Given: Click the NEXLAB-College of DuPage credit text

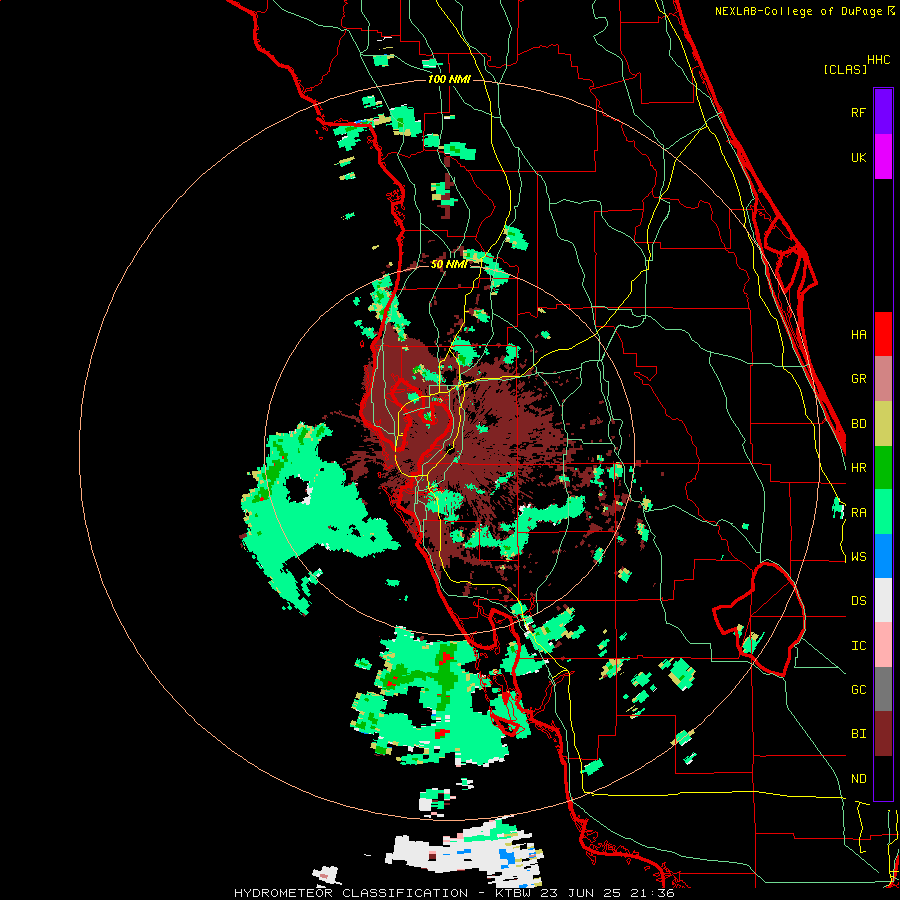Looking at the screenshot, I should point(800,11).
